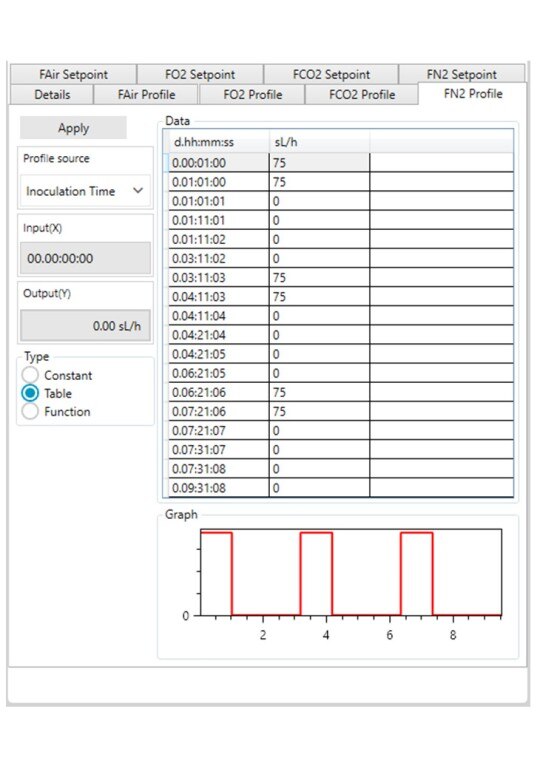The width and height of the screenshot is (540, 763).
Task: Open the FCO2 Setpoint tab
Action: tap(331, 74)
